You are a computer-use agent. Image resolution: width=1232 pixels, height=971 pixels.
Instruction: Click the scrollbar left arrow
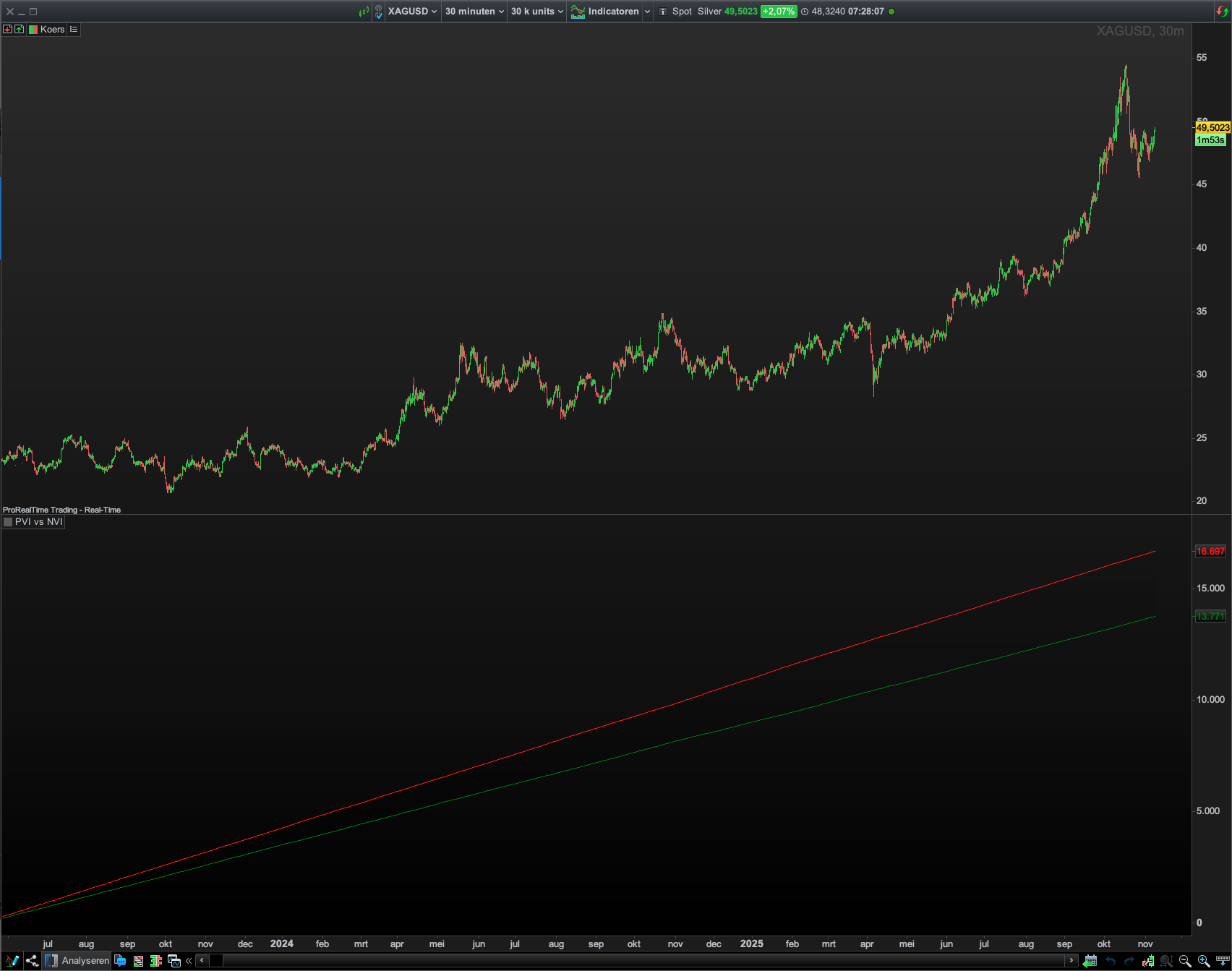tap(202, 961)
